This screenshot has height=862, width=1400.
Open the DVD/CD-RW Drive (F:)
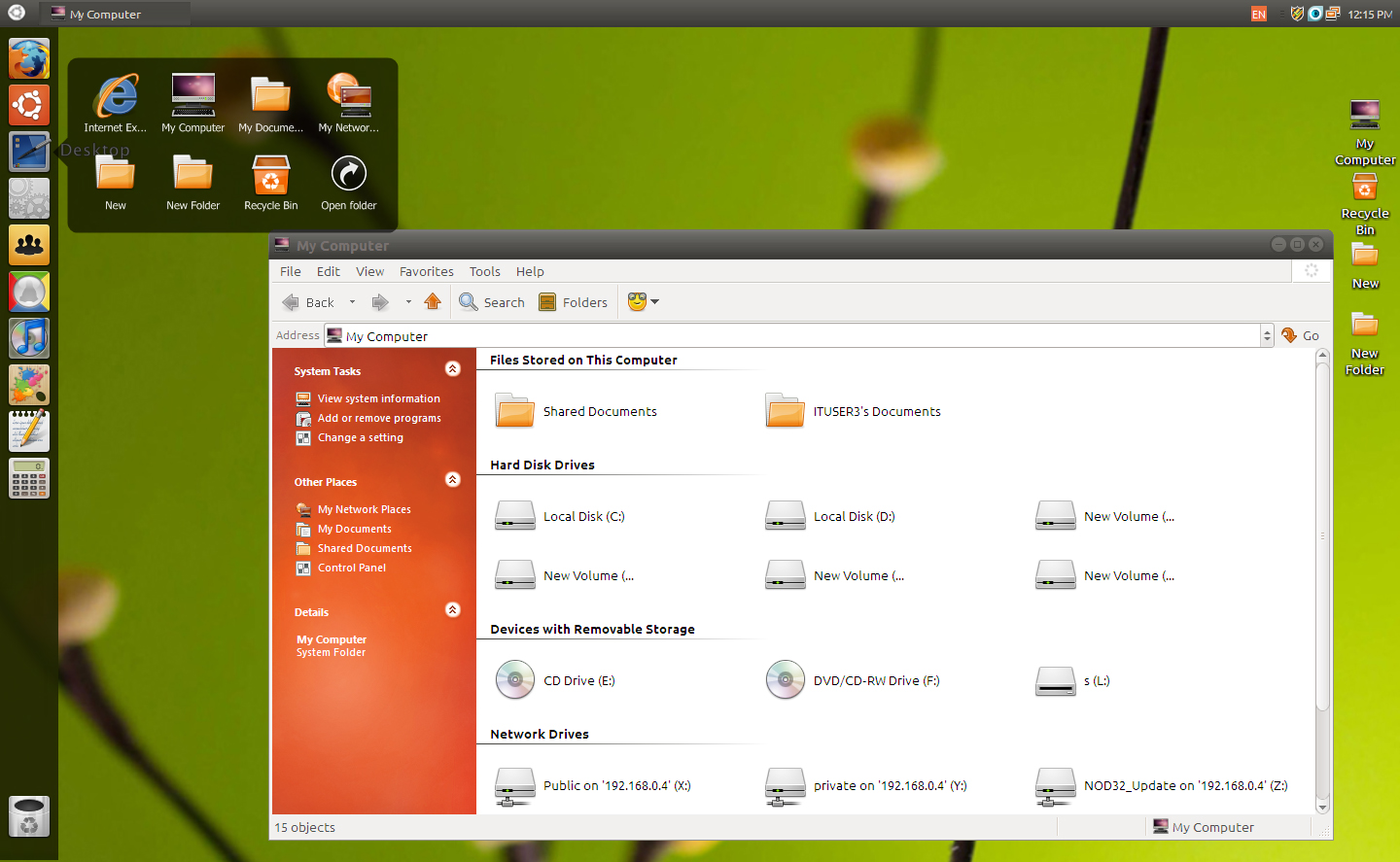point(877,680)
